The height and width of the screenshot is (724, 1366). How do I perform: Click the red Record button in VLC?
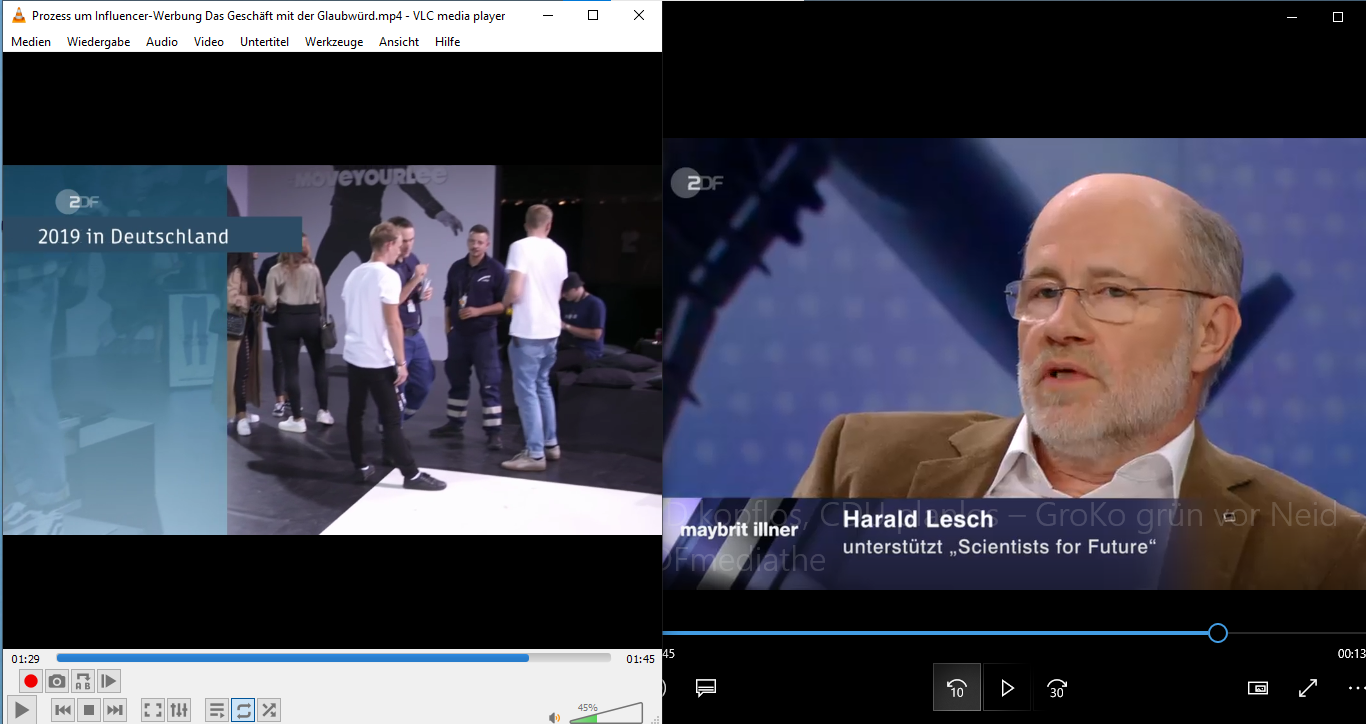click(x=31, y=681)
